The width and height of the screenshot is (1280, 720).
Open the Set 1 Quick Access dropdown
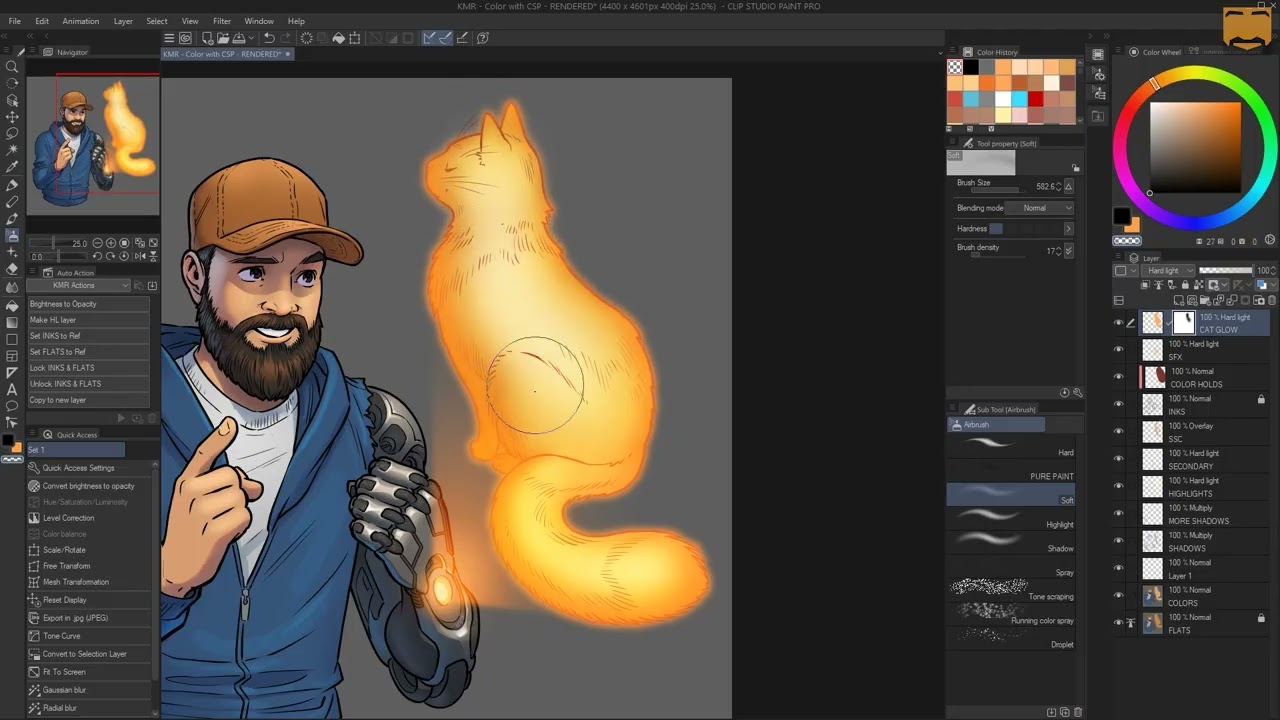76,450
